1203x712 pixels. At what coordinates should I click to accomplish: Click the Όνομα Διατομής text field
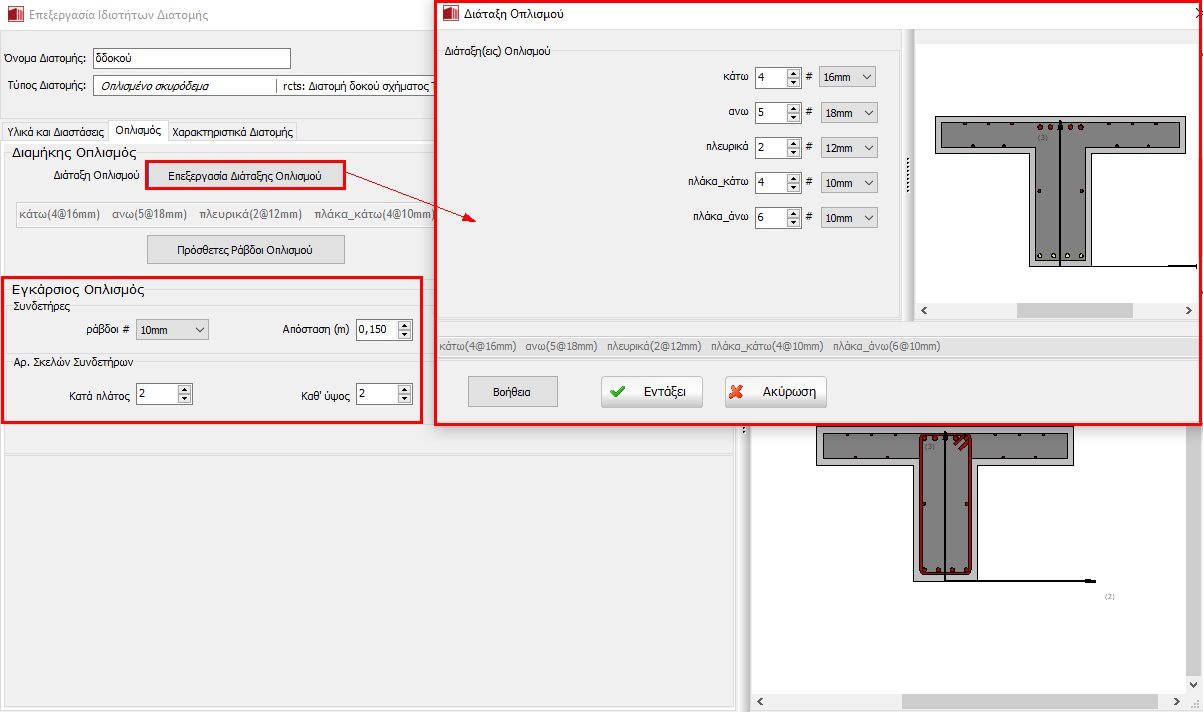[x=190, y=59]
